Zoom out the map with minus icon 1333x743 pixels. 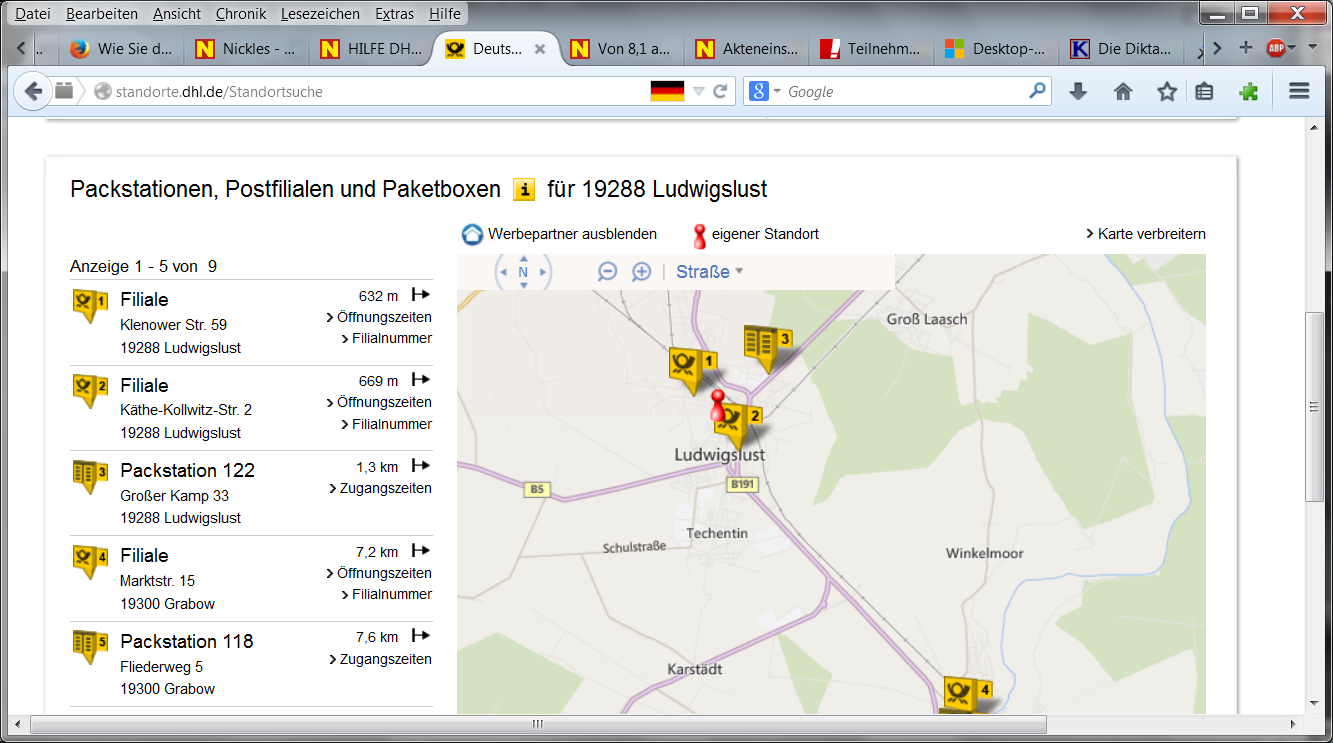coord(607,271)
